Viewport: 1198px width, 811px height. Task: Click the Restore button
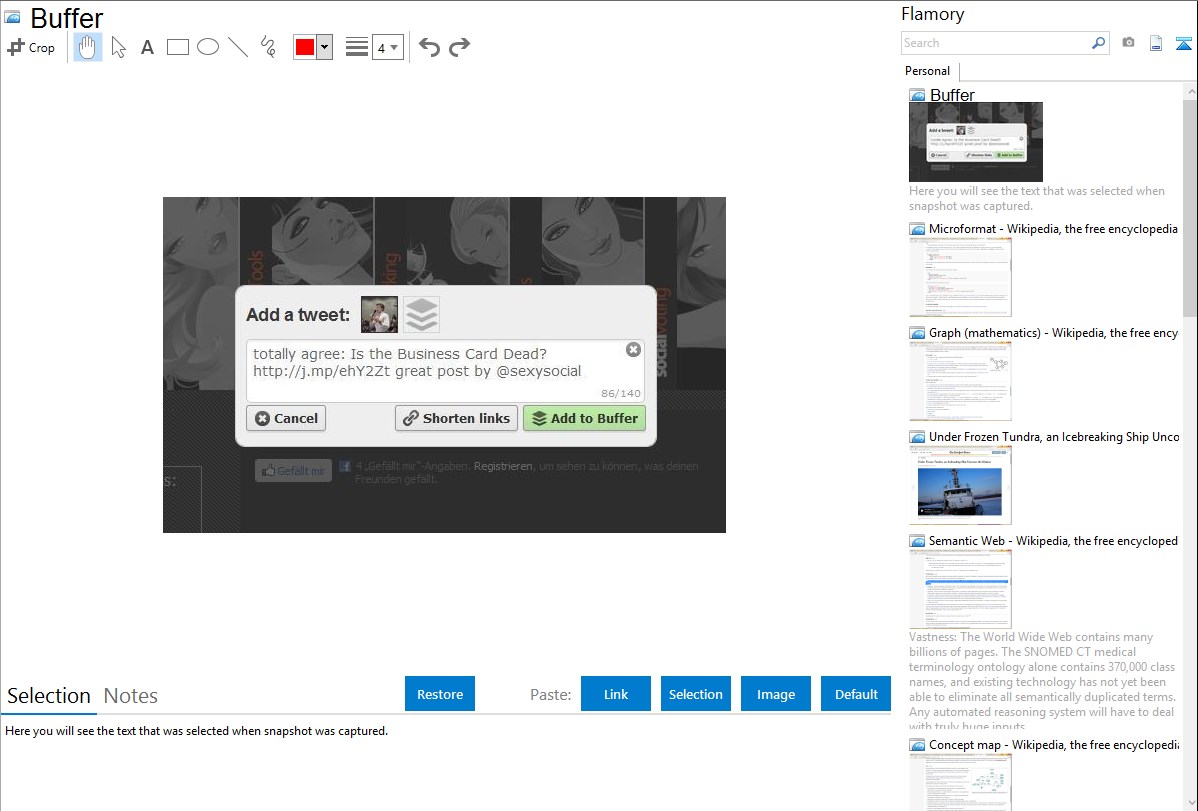click(440, 694)
